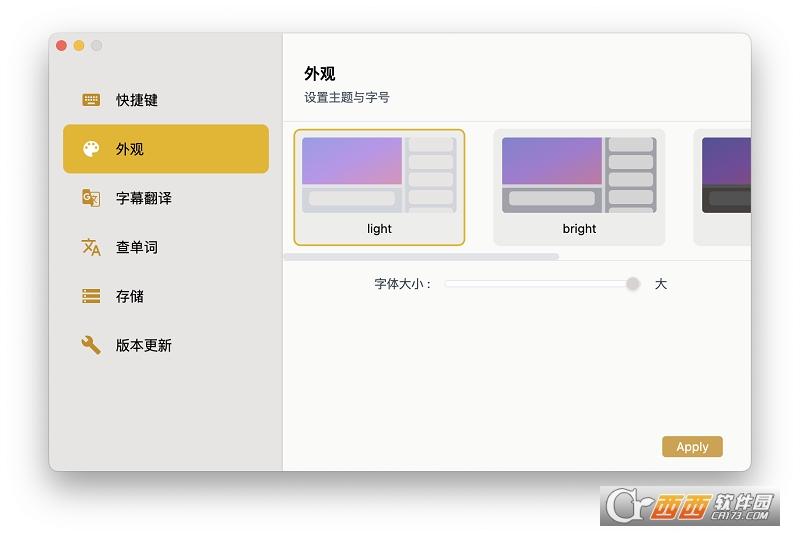The image size is (800, 536).
Task: Click the 字体大小: label
Action: click(x=403, y=284)
